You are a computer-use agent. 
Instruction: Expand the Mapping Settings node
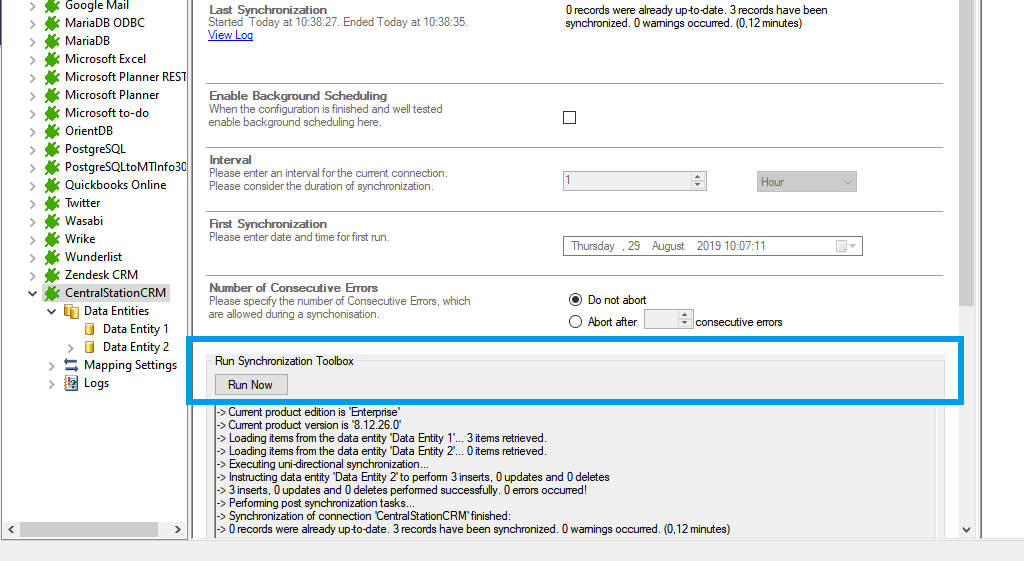click(x=52, y=365)
